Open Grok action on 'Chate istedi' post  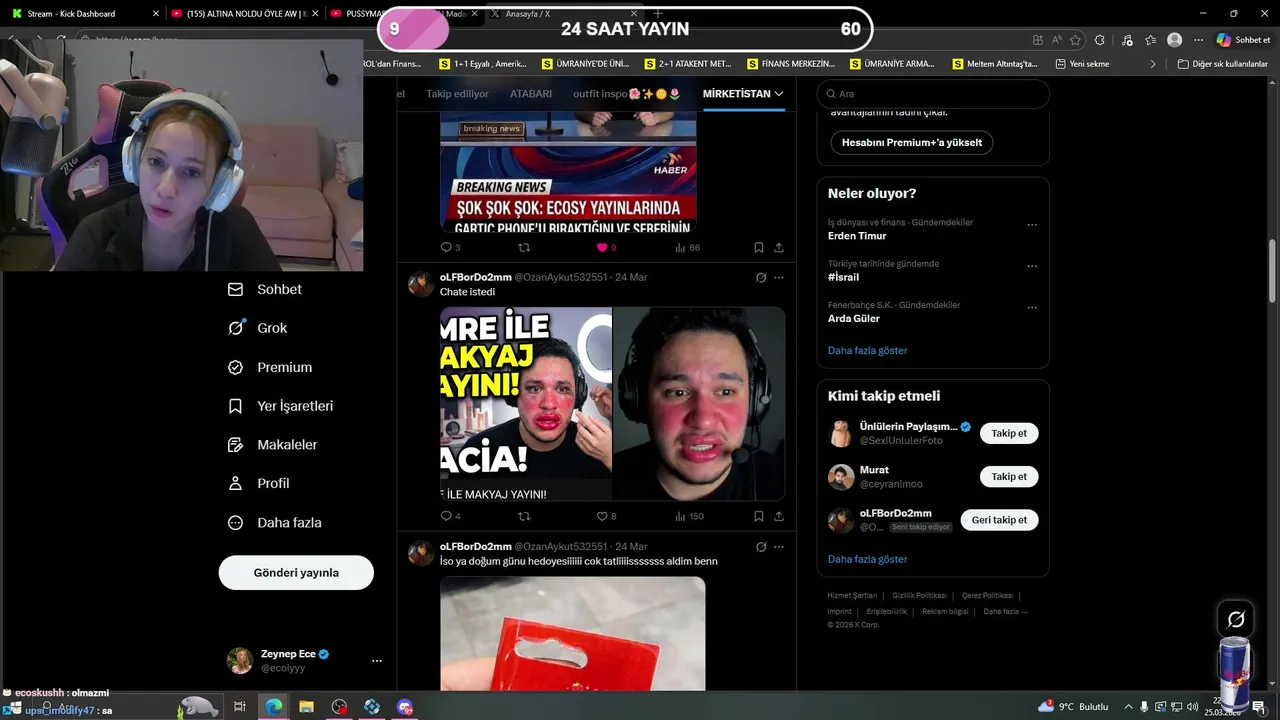tap(761, 277)
